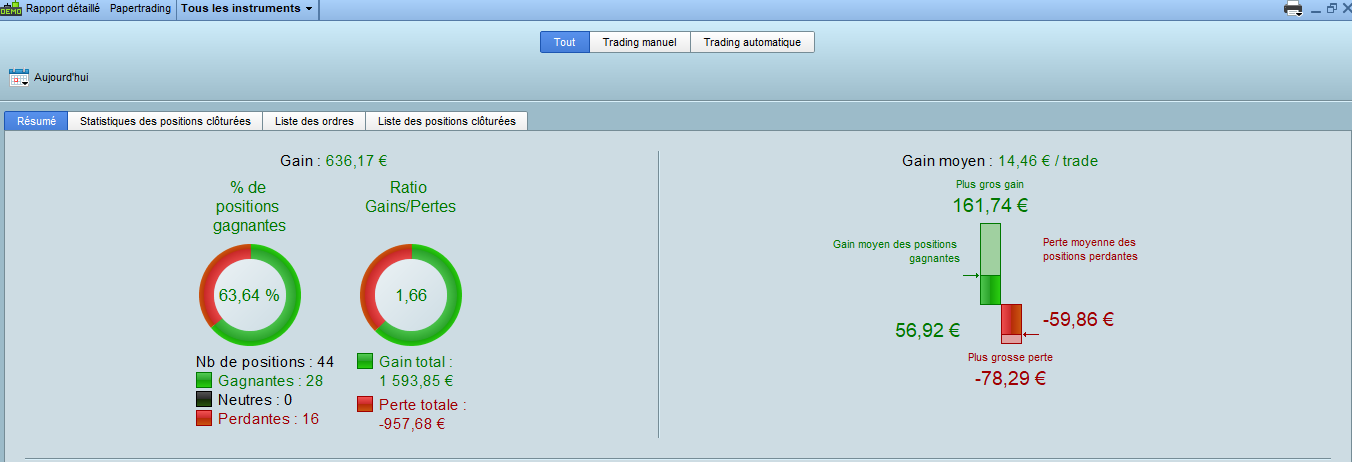This screenshot has height=462, width=1352.
Task: Click the Rapport détaillé title
Action: (x=62, y=8)
